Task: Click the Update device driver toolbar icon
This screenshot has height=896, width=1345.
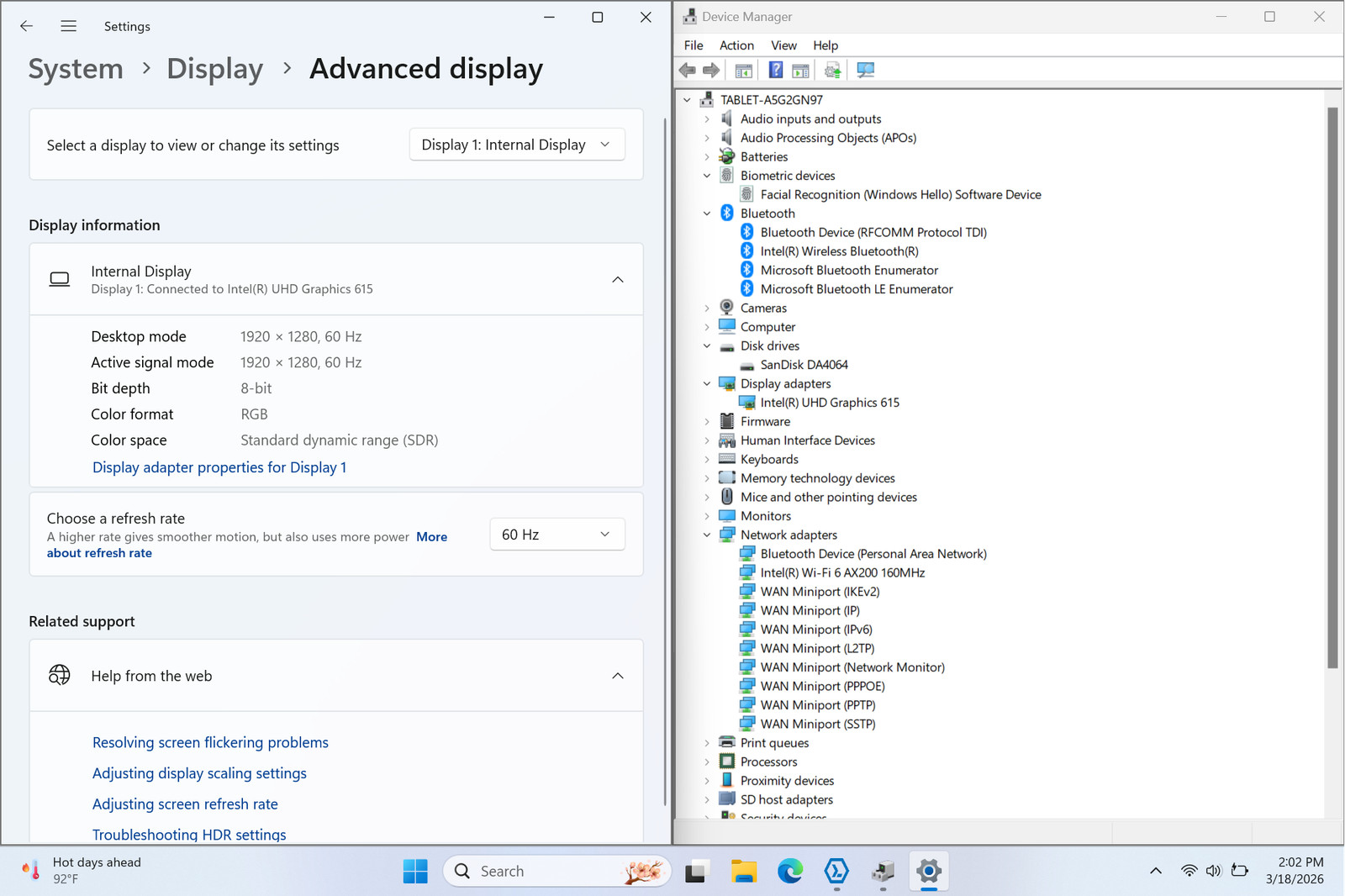Action: coord(832,71)
